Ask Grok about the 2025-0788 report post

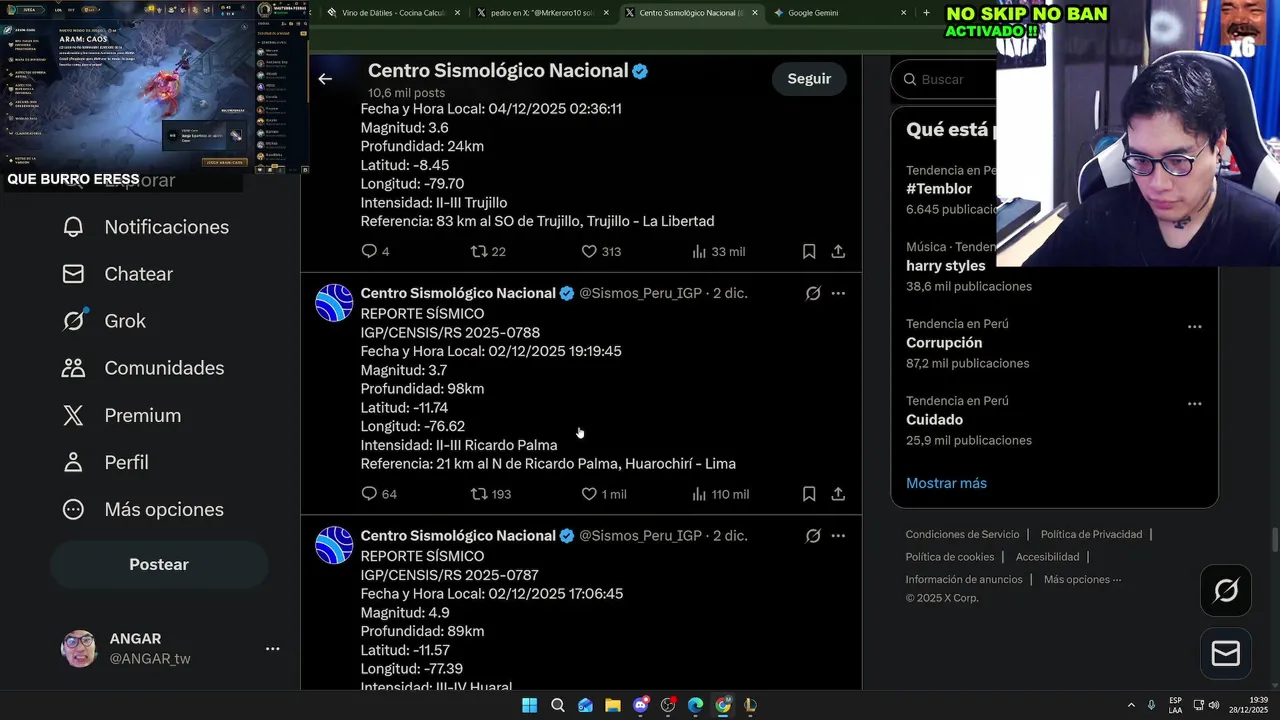tap(813, 293)
